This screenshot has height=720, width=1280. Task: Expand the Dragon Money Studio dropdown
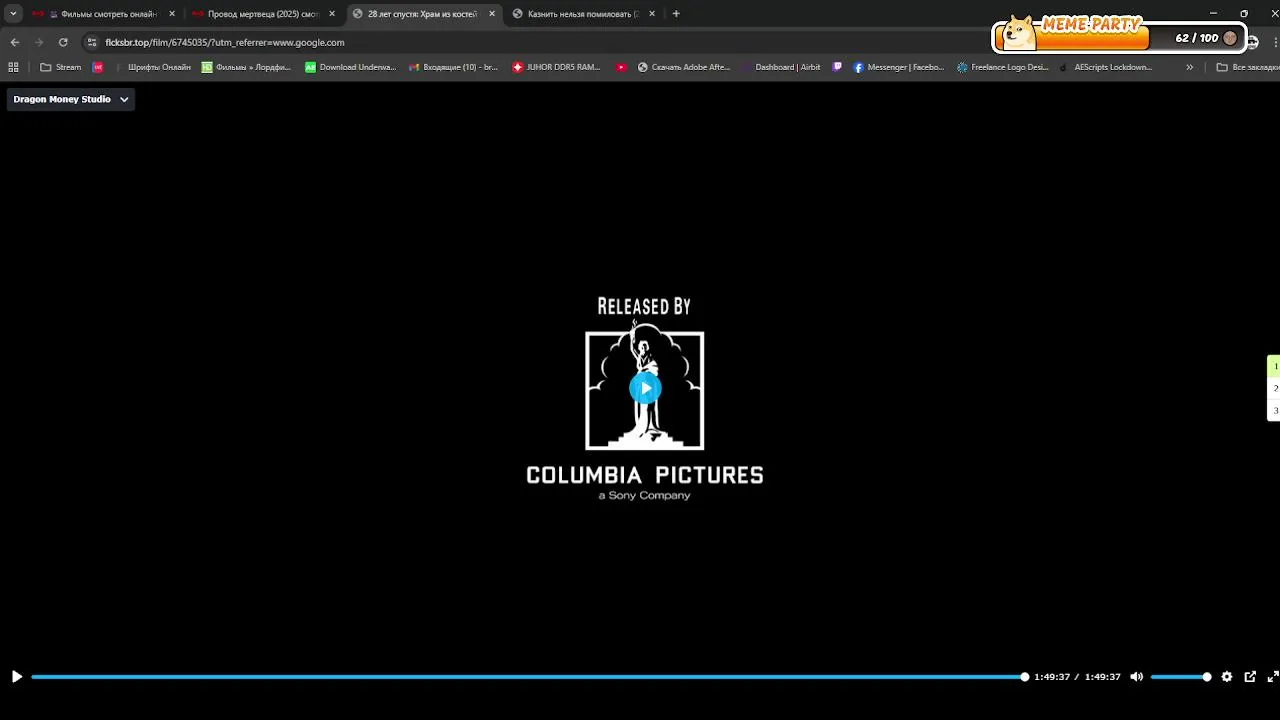pyautogui.click(x=71, y=99)
